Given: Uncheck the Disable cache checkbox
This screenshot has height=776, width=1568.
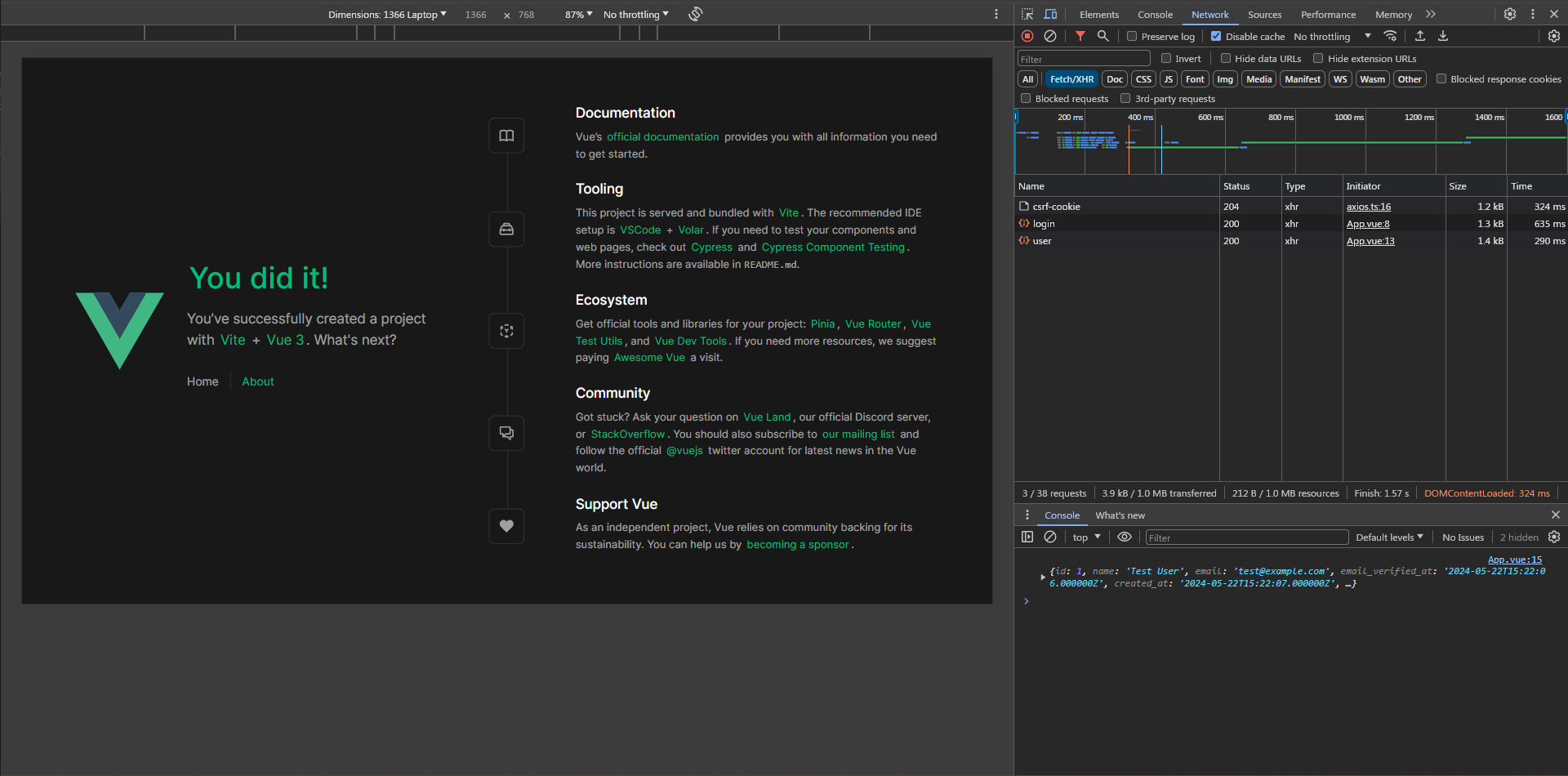Looking at the screenshot, I should pos(1216,37).
